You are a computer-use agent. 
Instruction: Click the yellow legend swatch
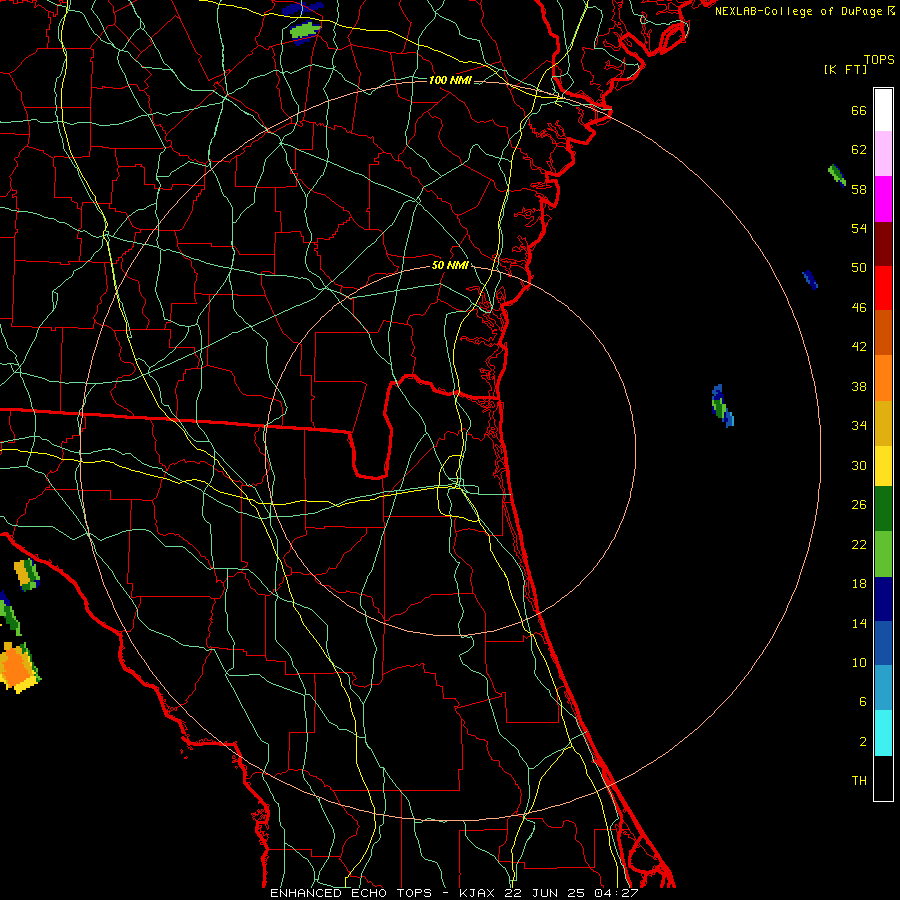[x=883, y=466]
